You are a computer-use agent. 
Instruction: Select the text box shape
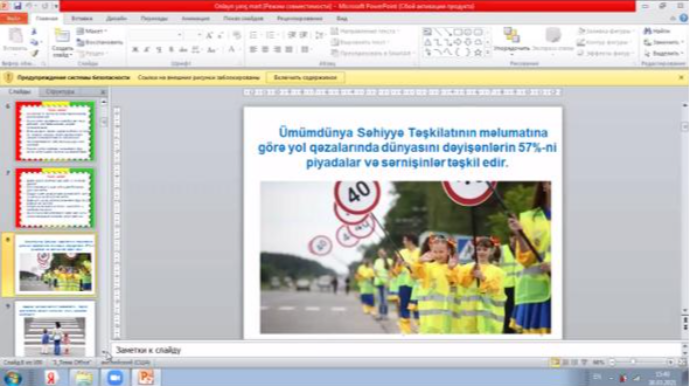click(x=427, y=32)
